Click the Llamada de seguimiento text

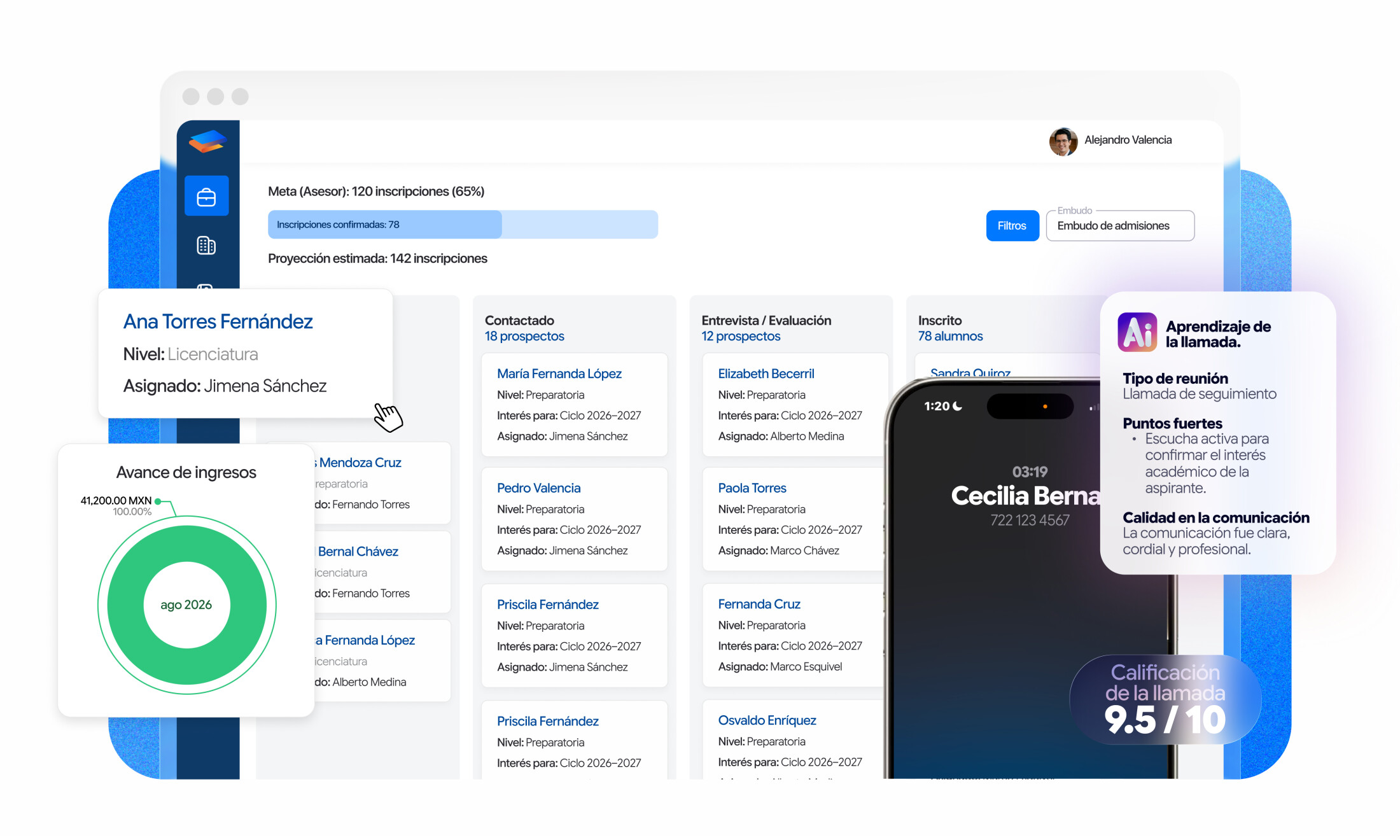click(x=1200, y=394)
